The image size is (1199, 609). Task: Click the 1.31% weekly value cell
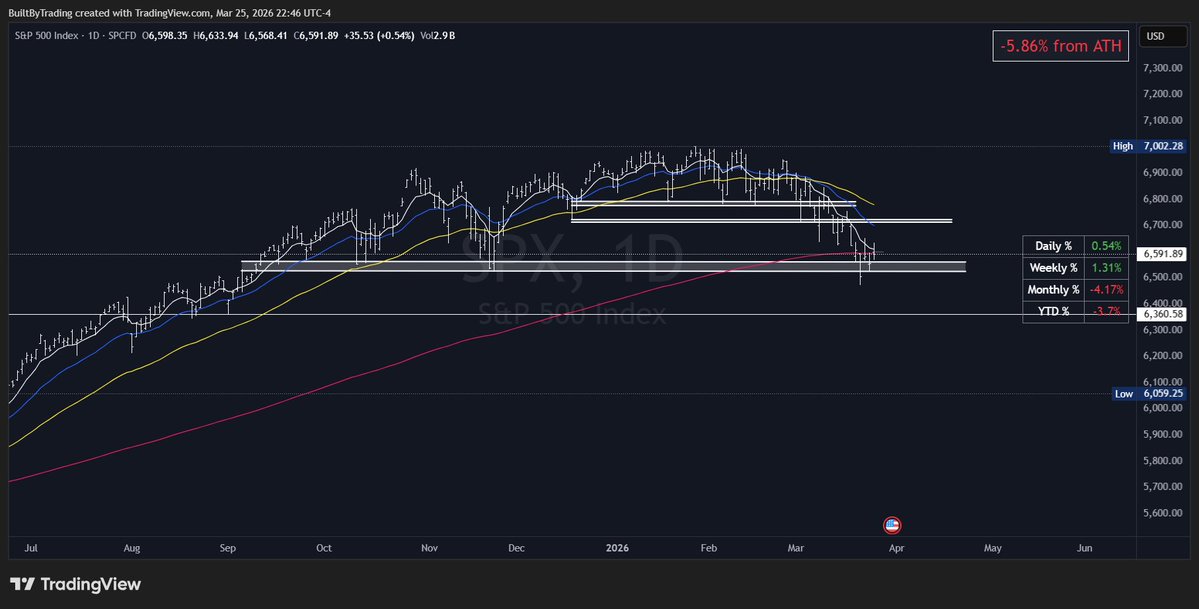pyautogui.click(x=1106, y=268)
